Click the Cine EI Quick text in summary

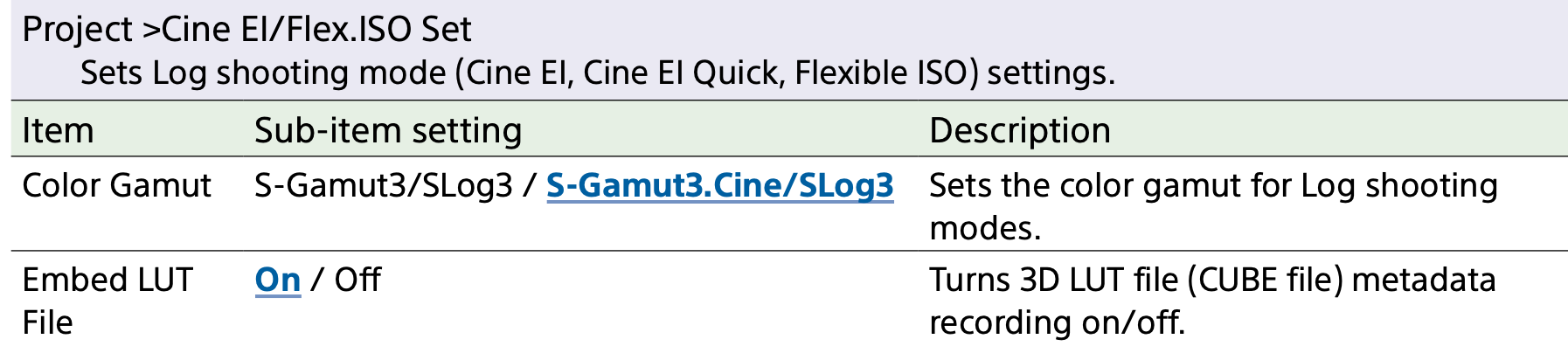[x=682, y=73]
